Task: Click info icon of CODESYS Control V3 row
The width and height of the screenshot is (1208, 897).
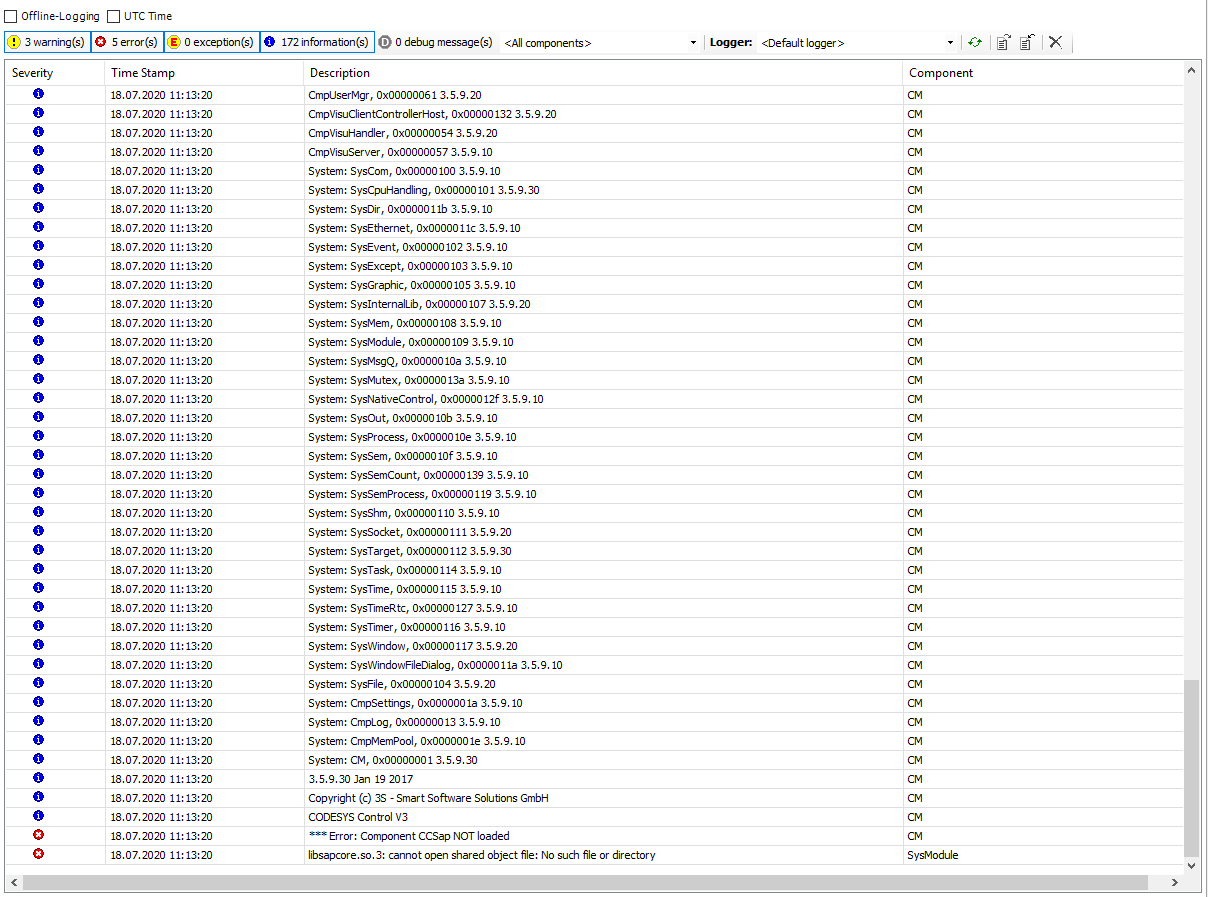Action: point(38,816)
